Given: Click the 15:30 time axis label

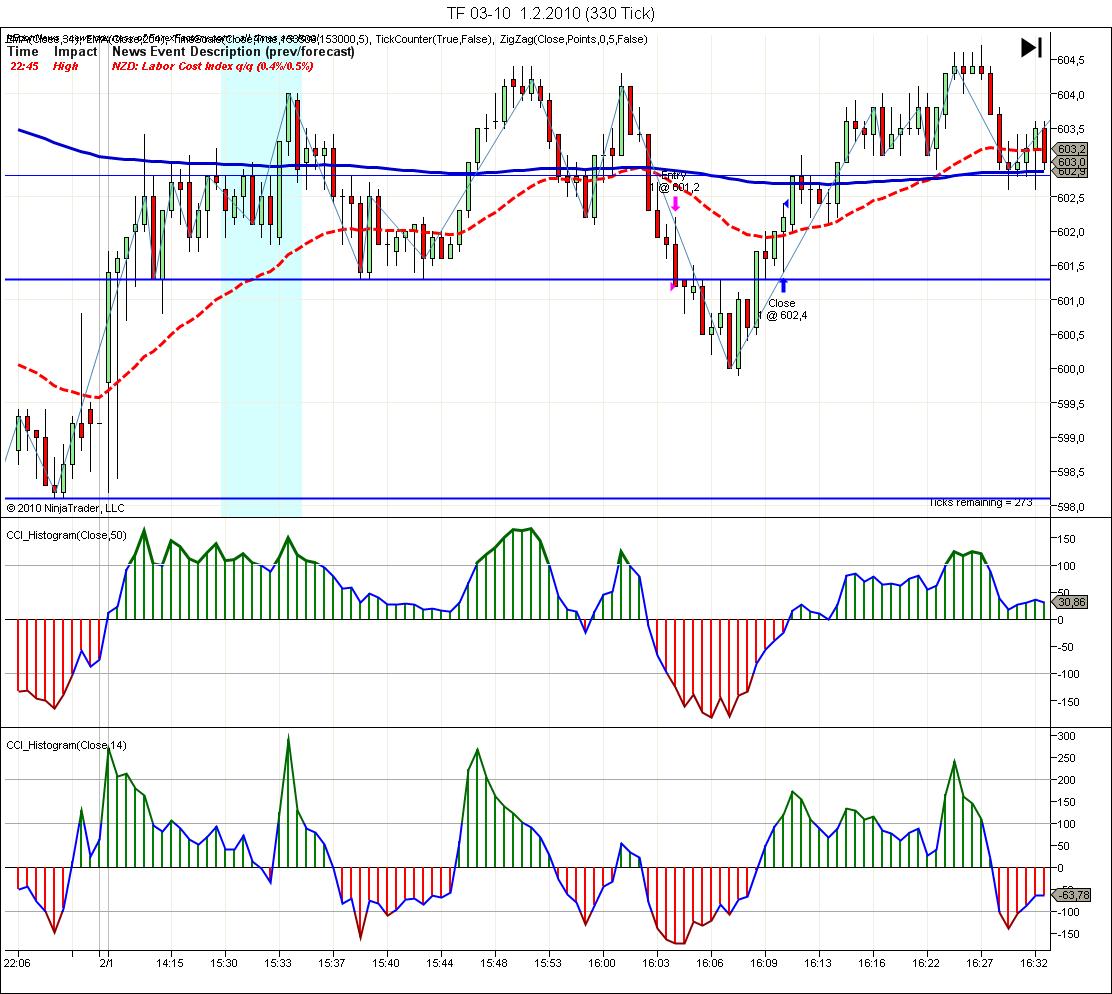Looking at the screenshot, I should click(x=223, y=963).
